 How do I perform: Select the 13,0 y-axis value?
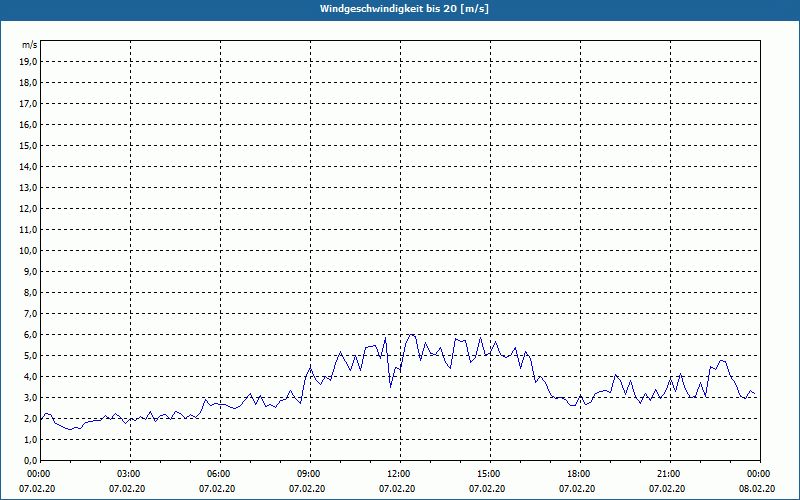[28, 188]
